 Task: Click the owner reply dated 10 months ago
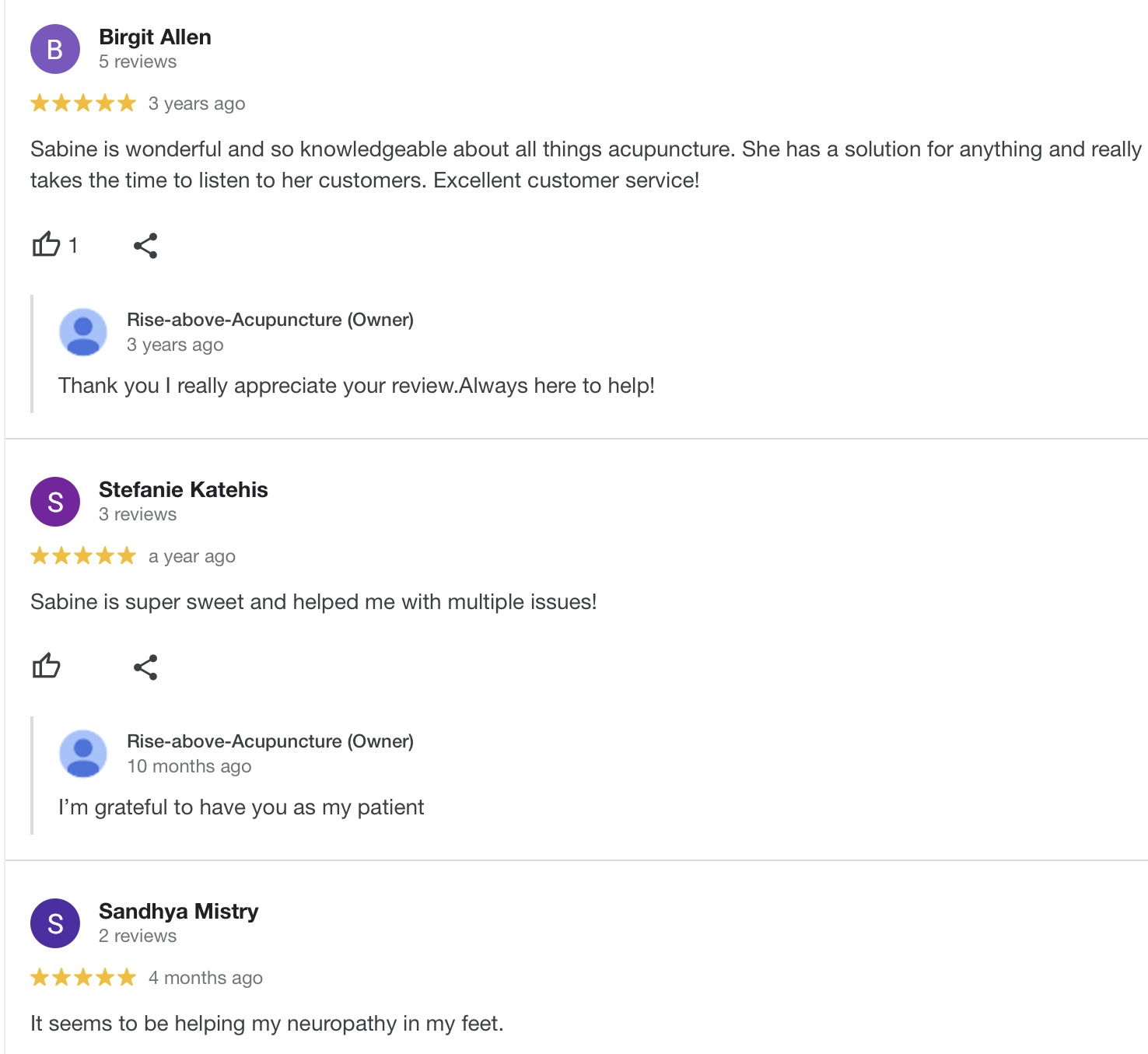click(241, 807)
